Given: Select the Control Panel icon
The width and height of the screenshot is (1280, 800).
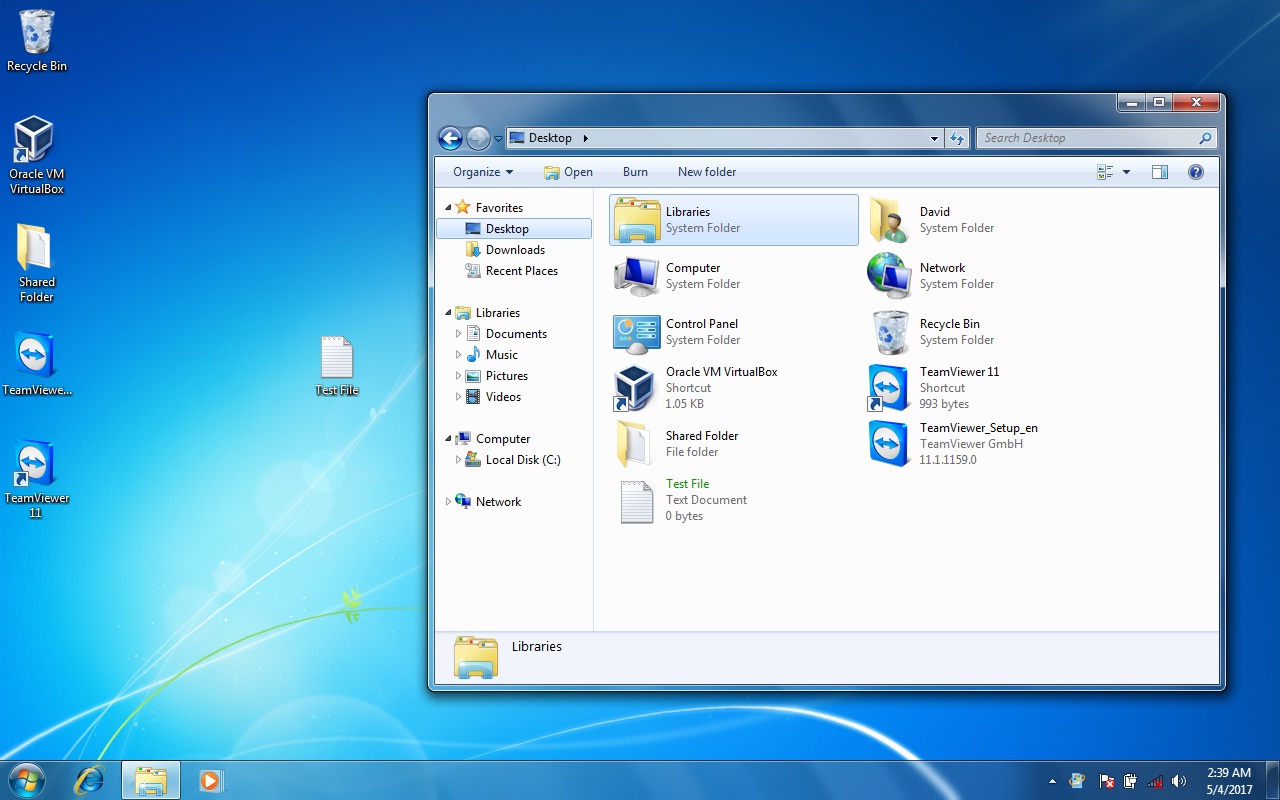Looking at the screenshot, I should click(x=636, y=333).
